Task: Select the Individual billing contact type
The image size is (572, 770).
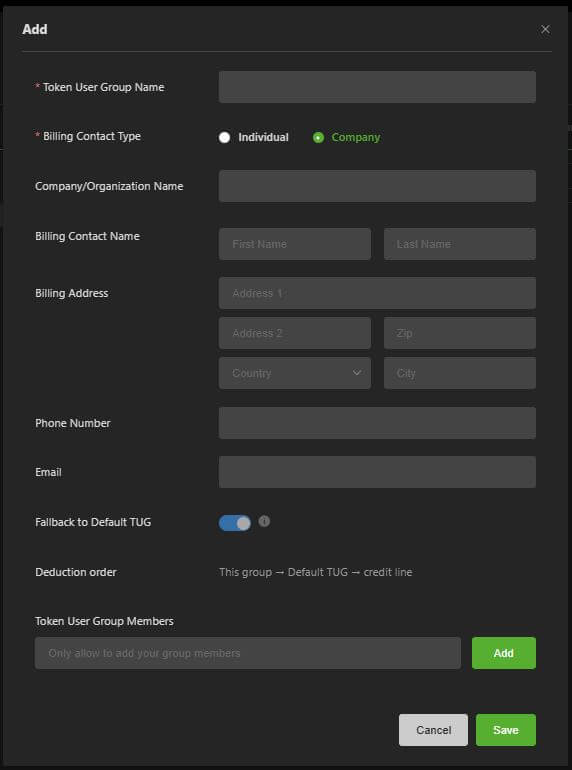Action: coord(254,138)
